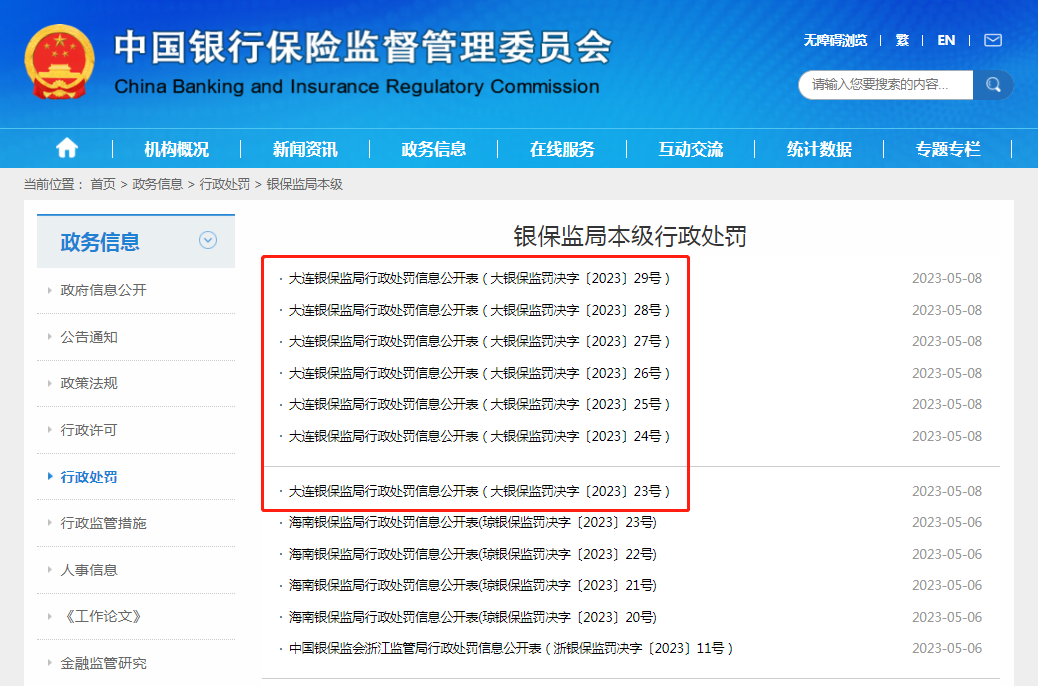
Task: Open 海南银保监局 penalty notice 22号
Action: click(x=472, y=554)
